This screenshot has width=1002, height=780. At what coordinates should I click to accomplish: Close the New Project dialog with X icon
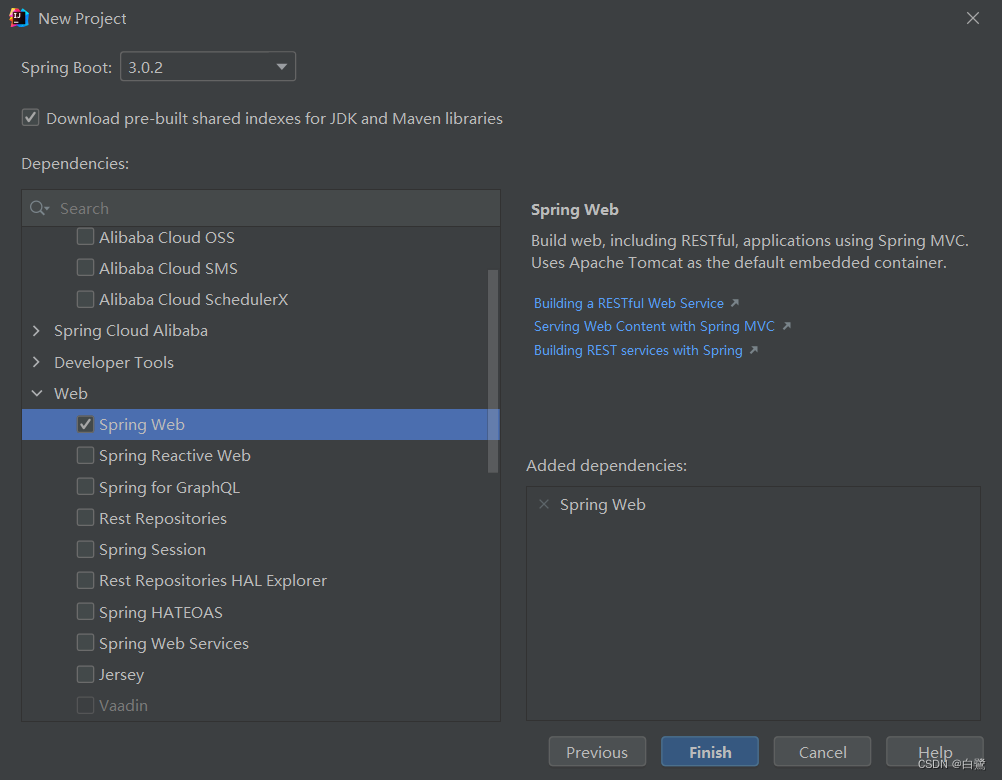[x=972, y=17]
